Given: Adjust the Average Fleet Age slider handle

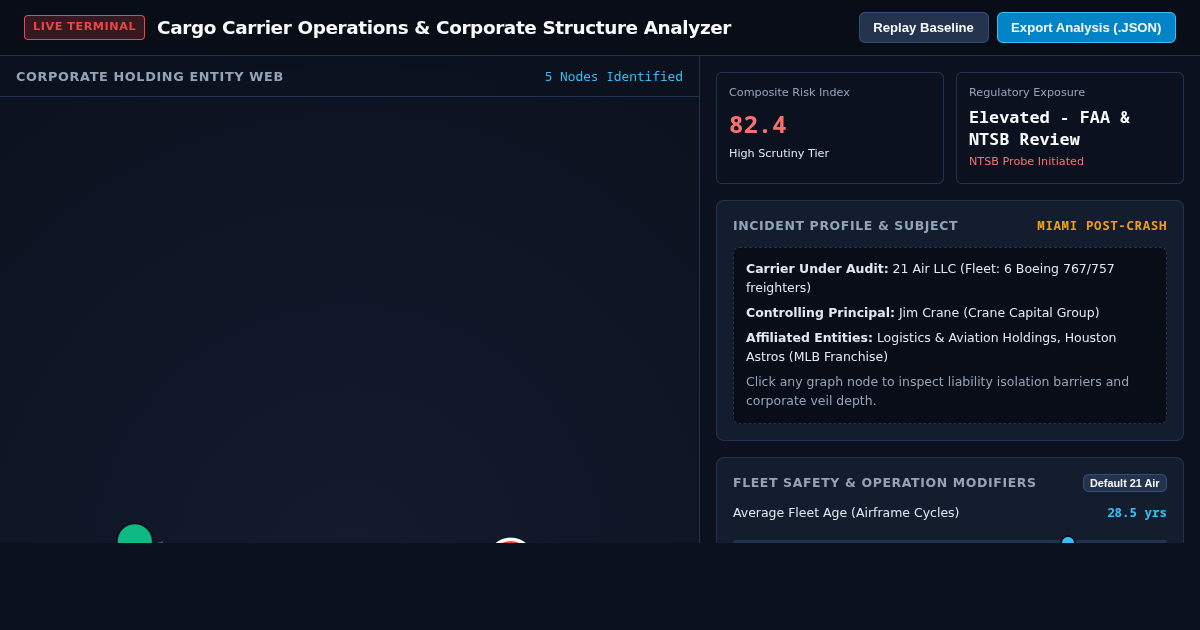Looking at the screenshot, I should (x=1068, y=540).
